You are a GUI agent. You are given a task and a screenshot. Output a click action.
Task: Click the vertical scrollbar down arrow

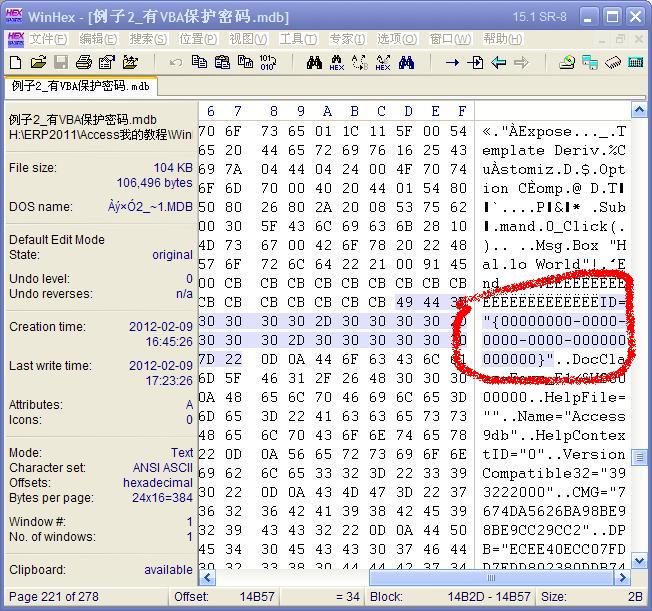[x=639, y=560]
